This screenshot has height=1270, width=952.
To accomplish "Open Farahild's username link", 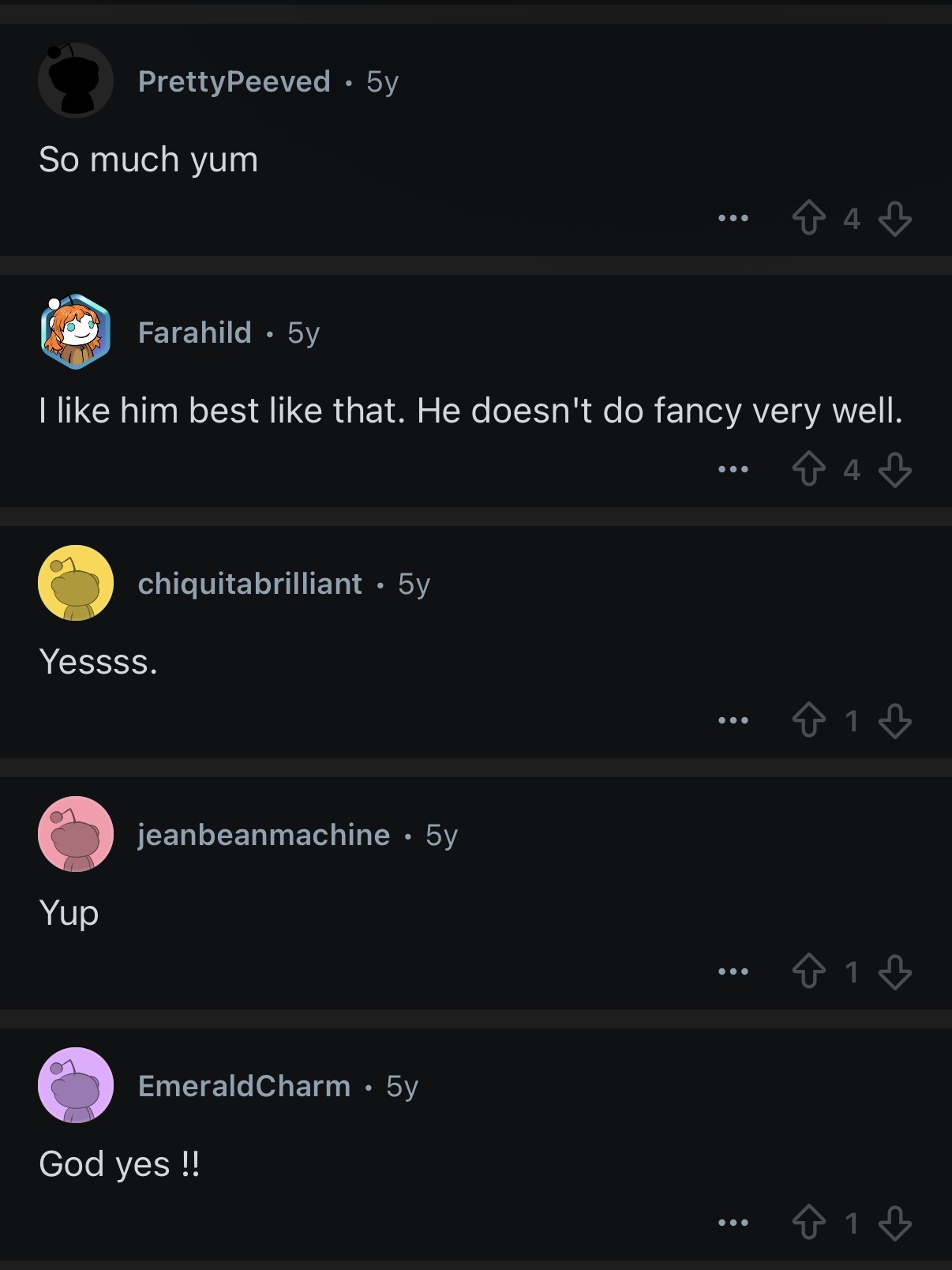I will coord(194,333).
